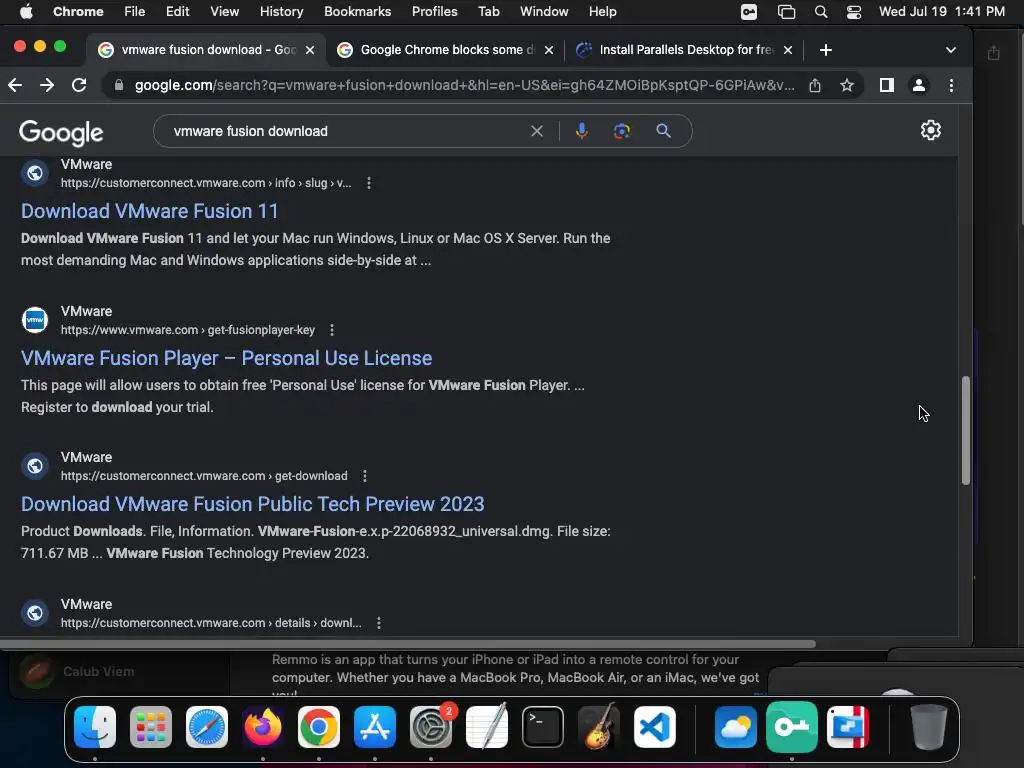The height and width of the screenshot is (768, 1024).
Task: Share this page from the address bar
Action: click(815, 85)
